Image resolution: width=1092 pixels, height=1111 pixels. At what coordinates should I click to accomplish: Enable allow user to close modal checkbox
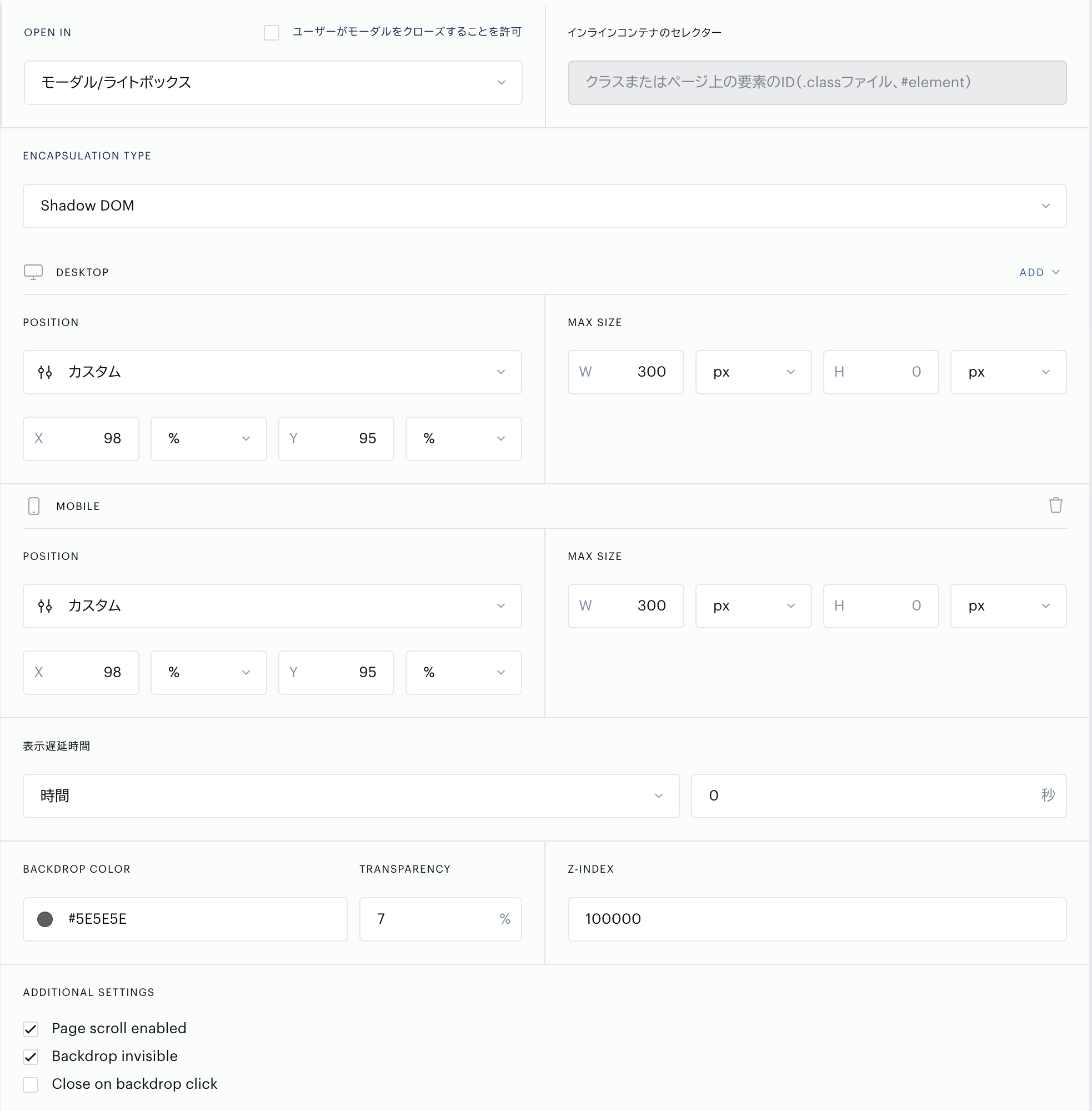[x=271, y=33]
